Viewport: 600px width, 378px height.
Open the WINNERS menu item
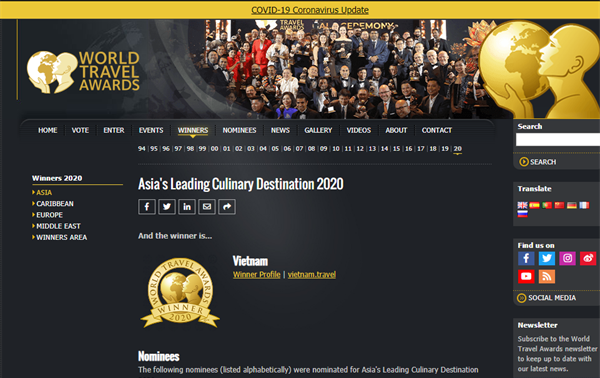coord(193,130)
